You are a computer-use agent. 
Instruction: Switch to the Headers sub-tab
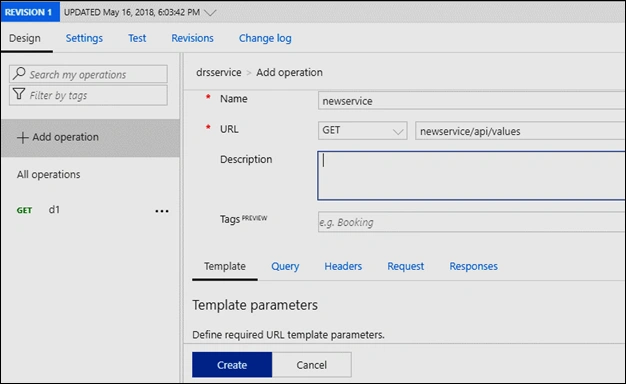pyautogui.click(x=343, y=266)
